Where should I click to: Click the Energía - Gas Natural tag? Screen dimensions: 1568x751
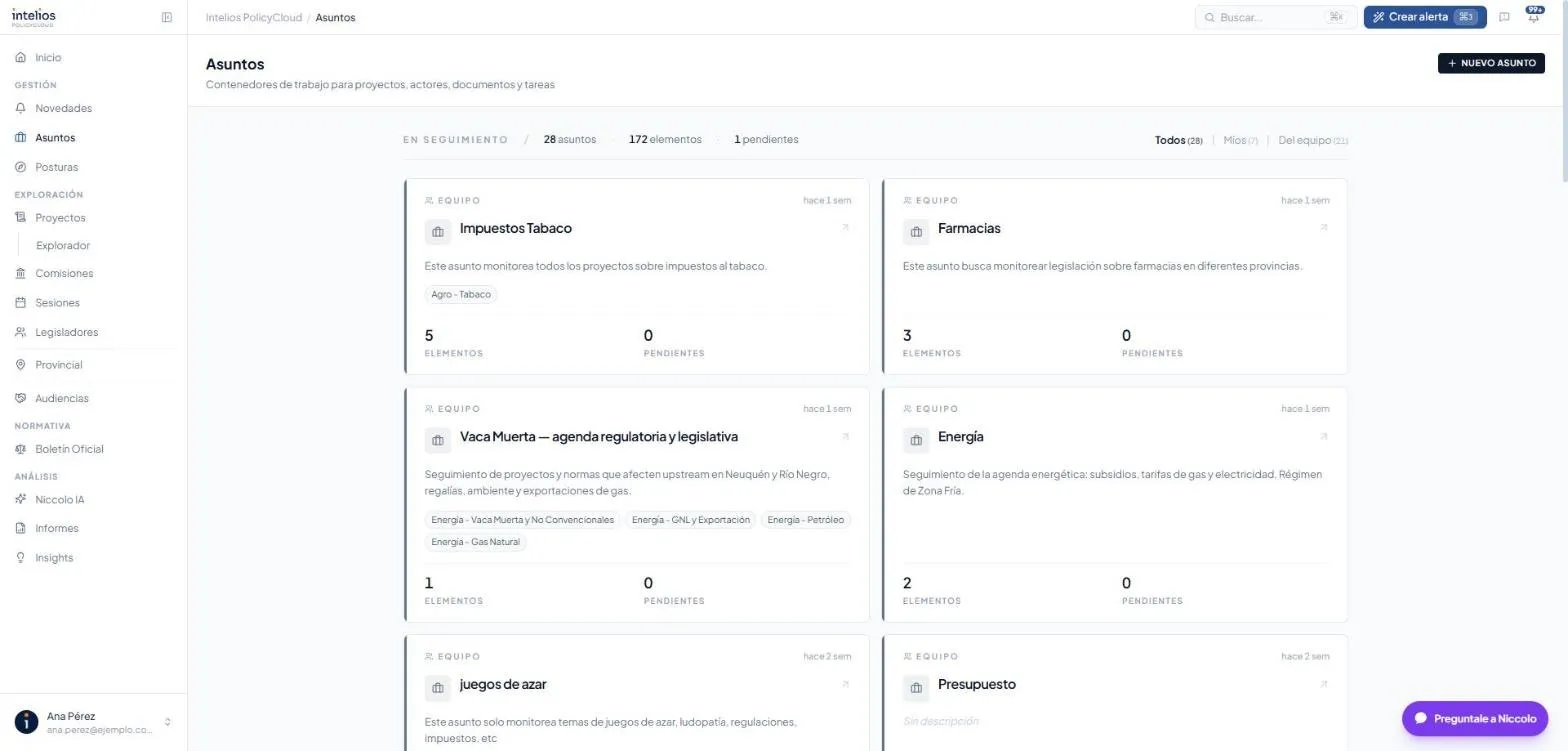476,542
